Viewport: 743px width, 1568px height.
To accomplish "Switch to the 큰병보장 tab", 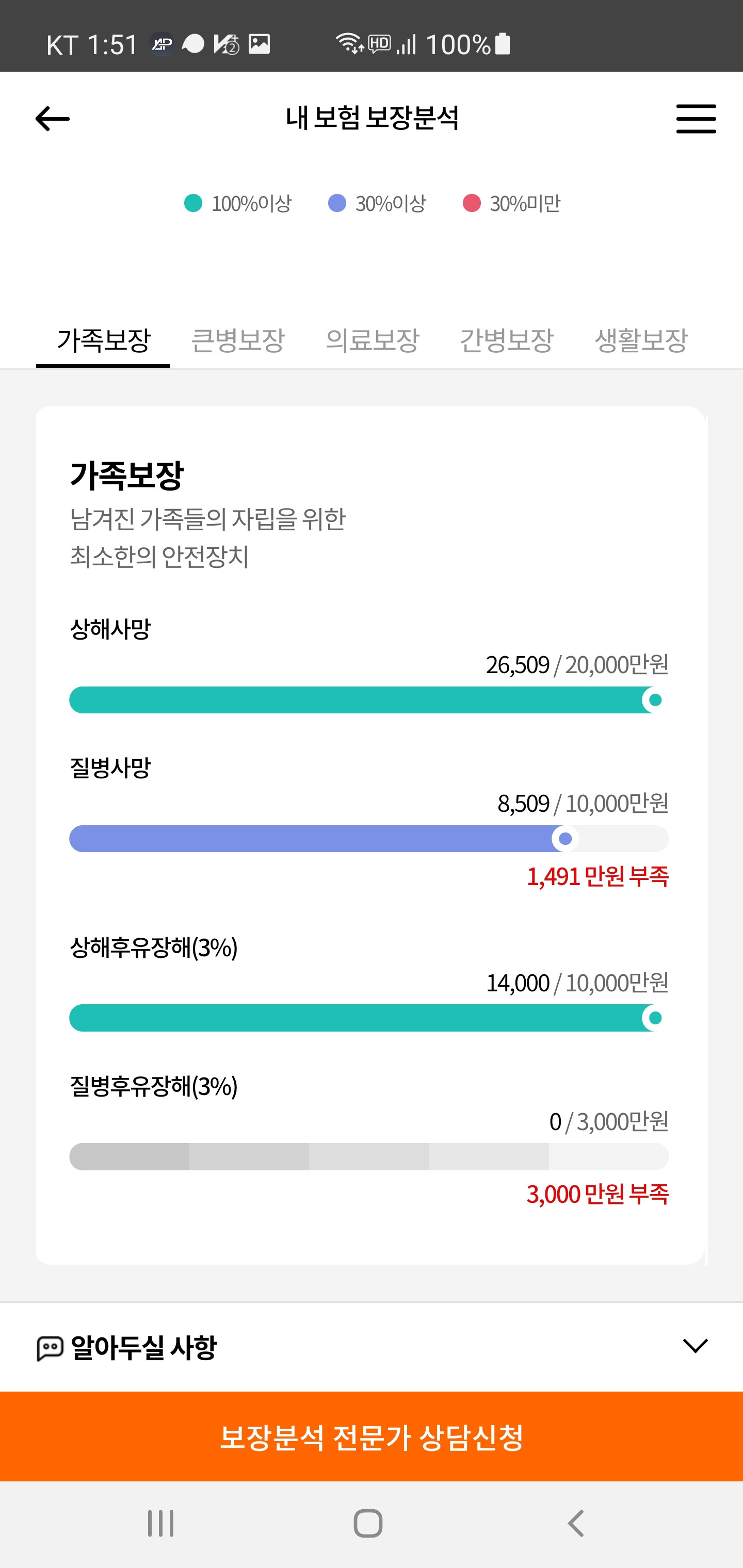I will pos(237,340).
